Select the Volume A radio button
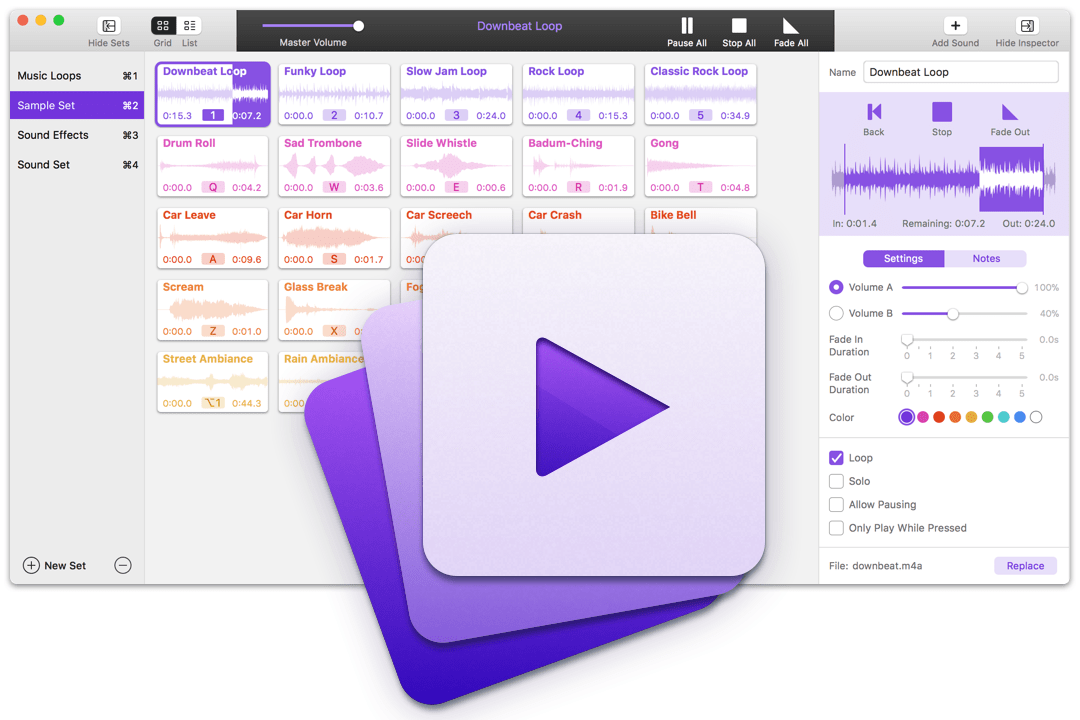 click(836, 287)
